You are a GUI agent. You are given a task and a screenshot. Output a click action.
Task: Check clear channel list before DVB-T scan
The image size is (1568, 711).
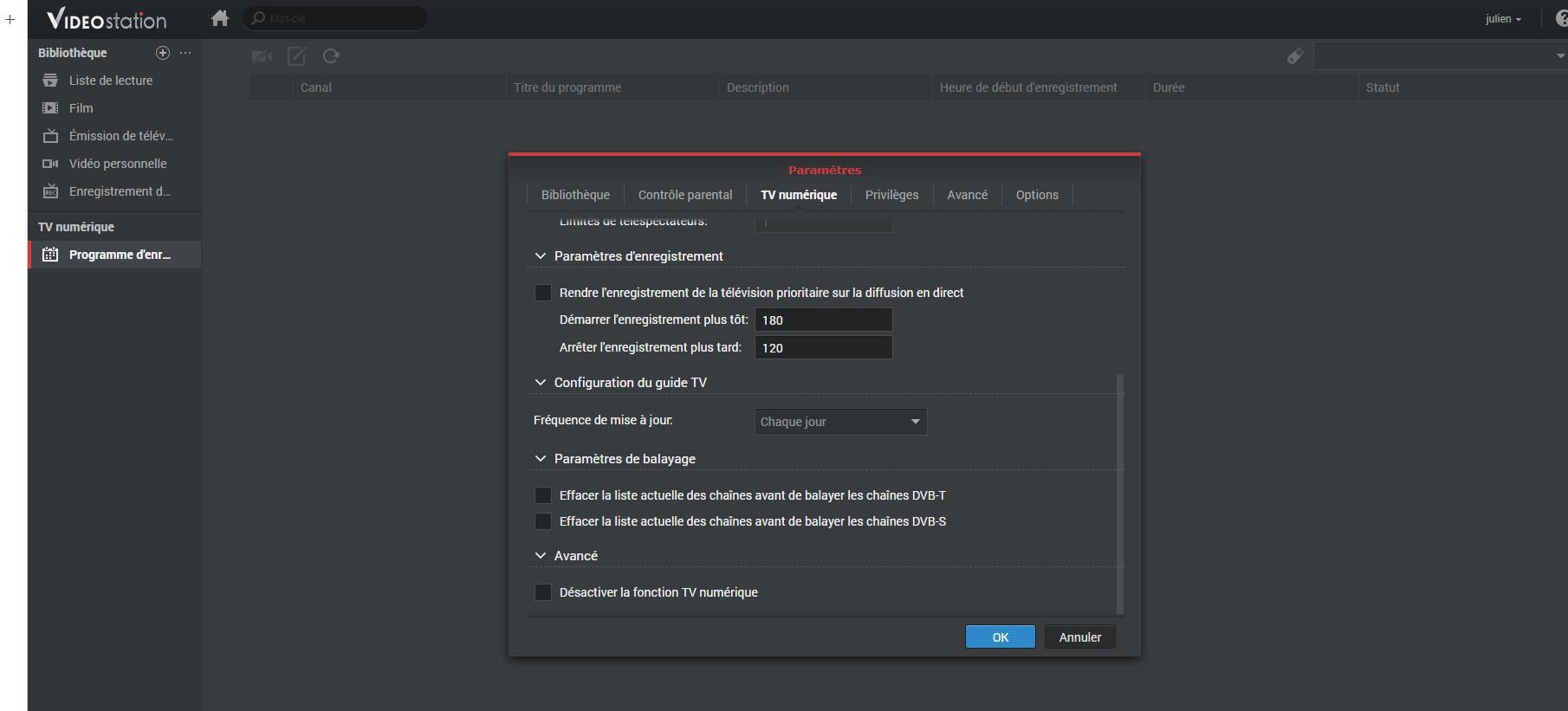(x=543, y=495)
